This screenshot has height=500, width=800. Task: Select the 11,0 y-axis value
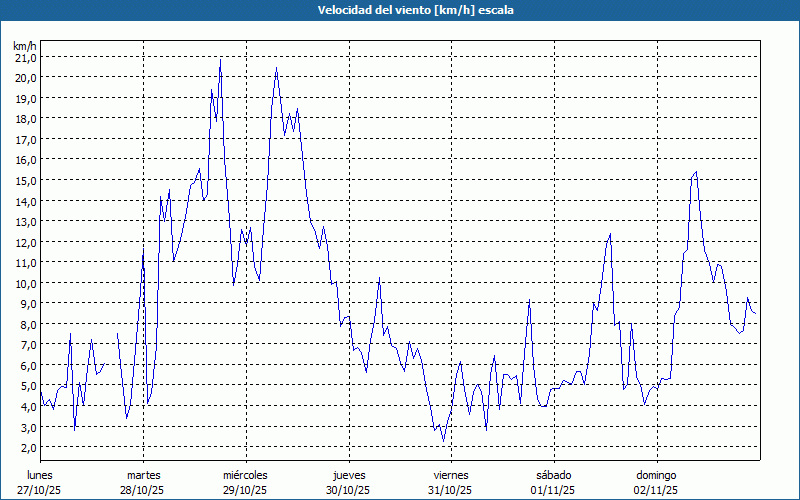[26, 263]
